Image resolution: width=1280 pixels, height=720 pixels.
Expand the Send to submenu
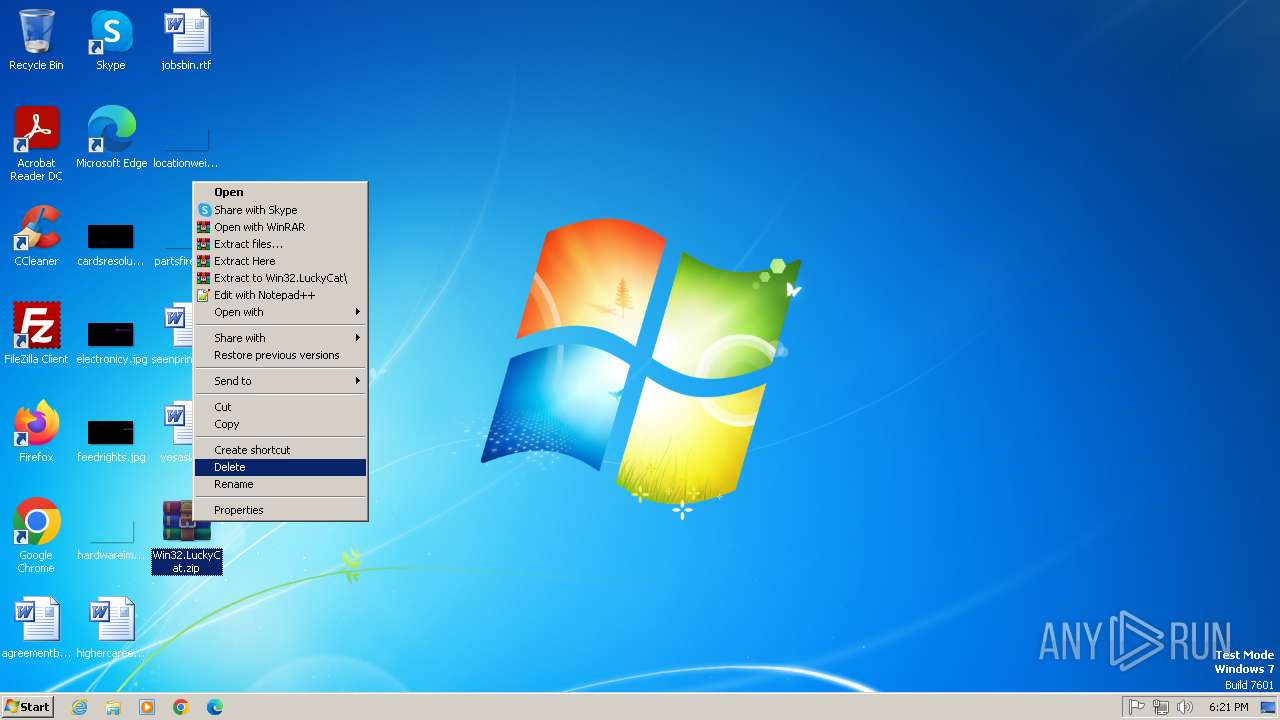tap(281, 381)
